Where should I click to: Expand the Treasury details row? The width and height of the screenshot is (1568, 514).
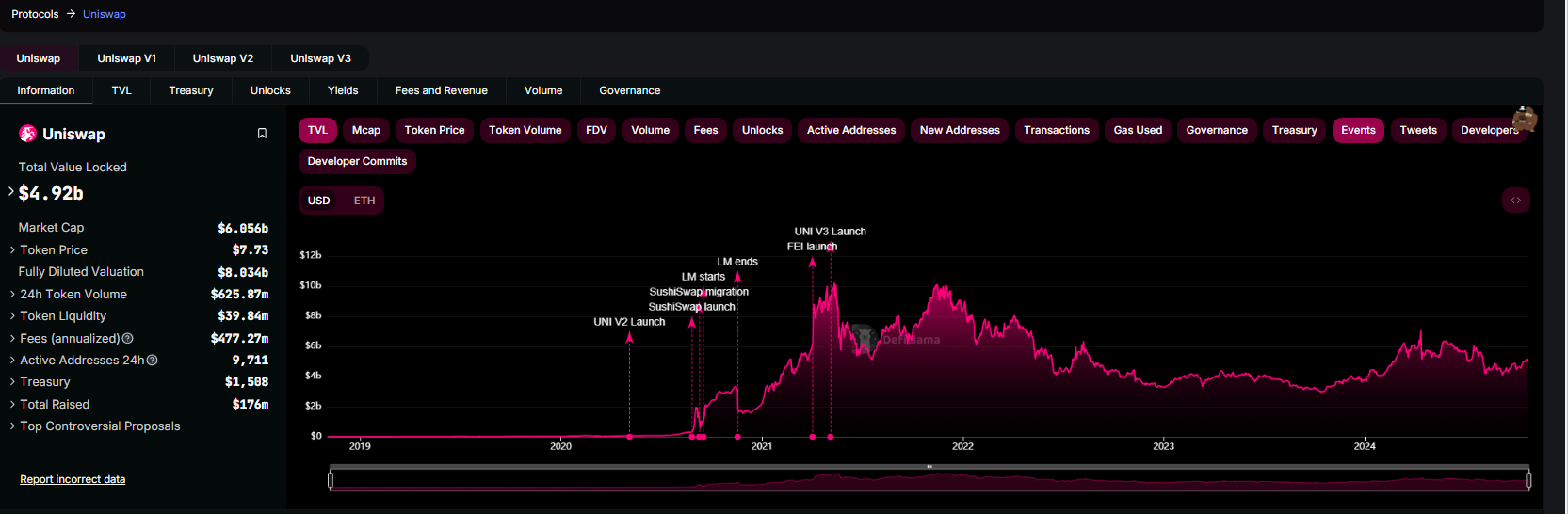coord(45,382)
